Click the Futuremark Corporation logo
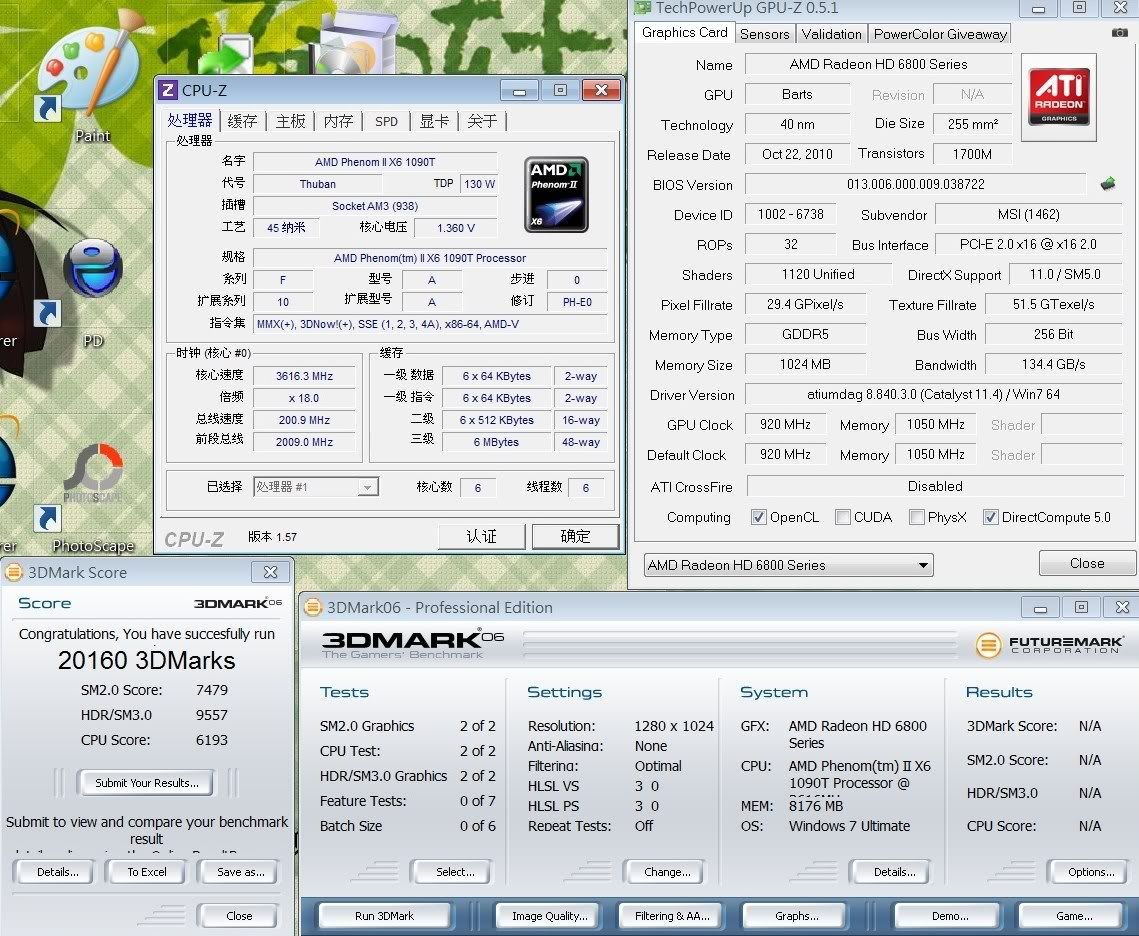The image size is (1139, 936). point(1050,644)
